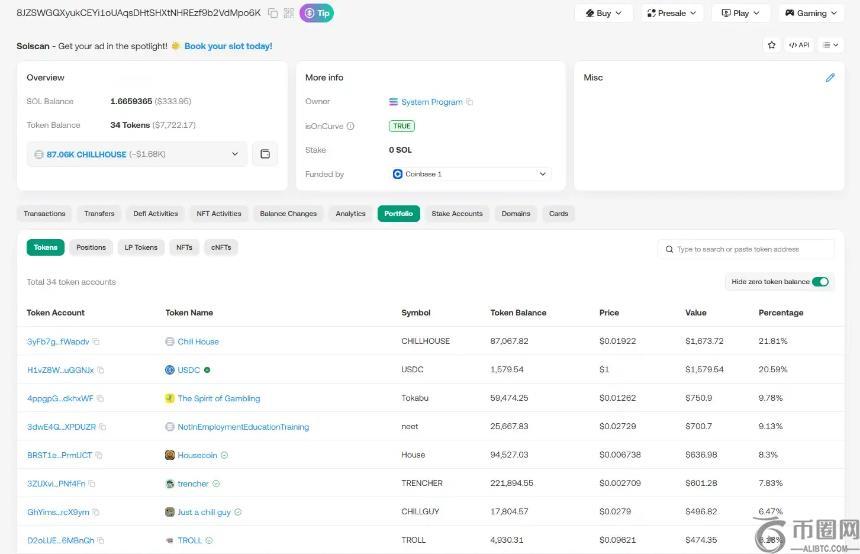860x554 pixels.
Task: Click the star favorite icon
Action: [771, 45]
